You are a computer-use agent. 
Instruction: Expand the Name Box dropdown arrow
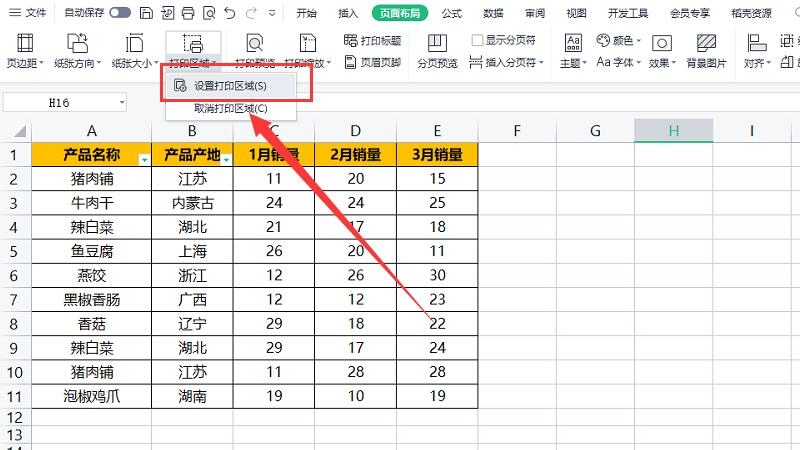pos(122,102)
